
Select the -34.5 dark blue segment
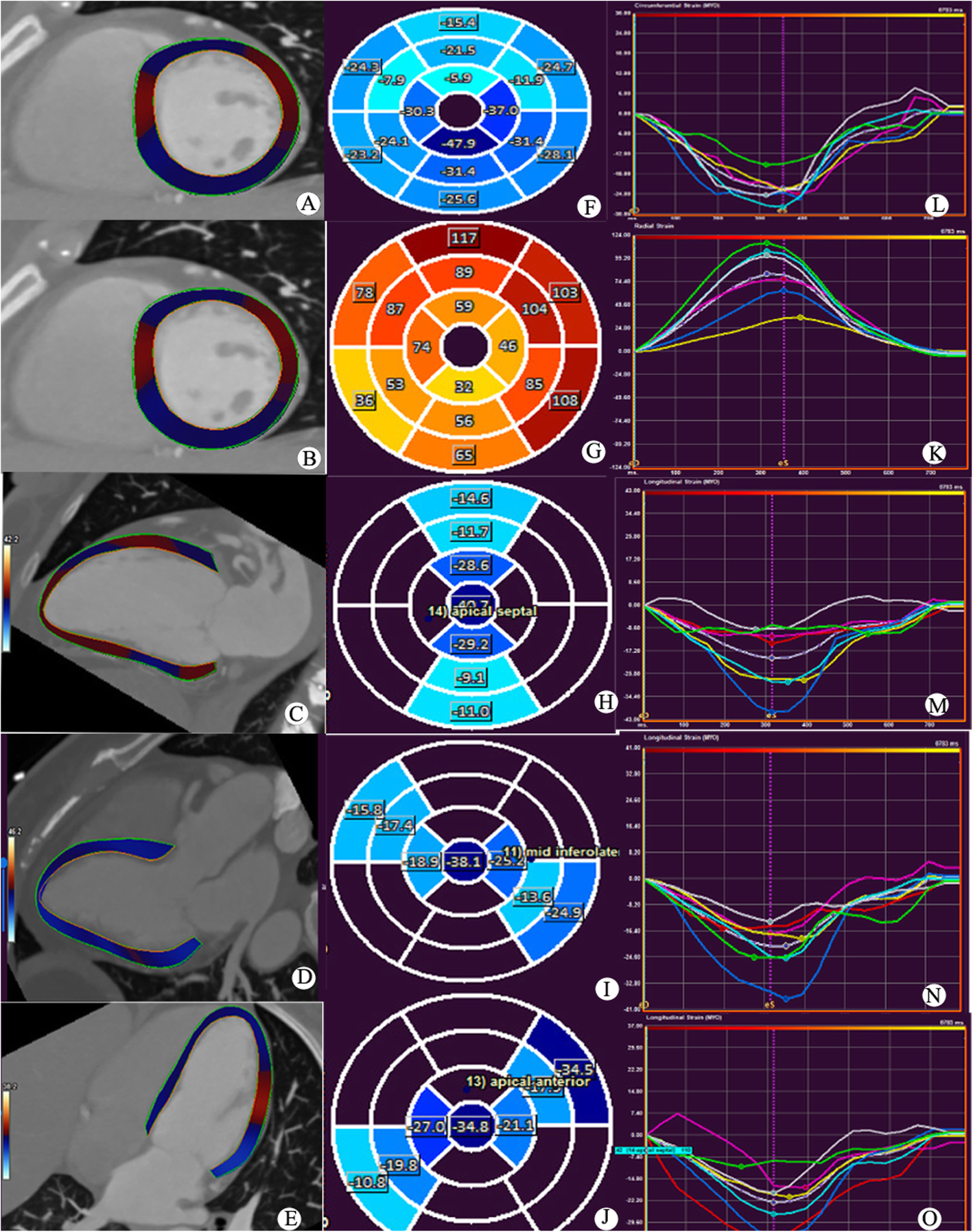point(574,1069)
